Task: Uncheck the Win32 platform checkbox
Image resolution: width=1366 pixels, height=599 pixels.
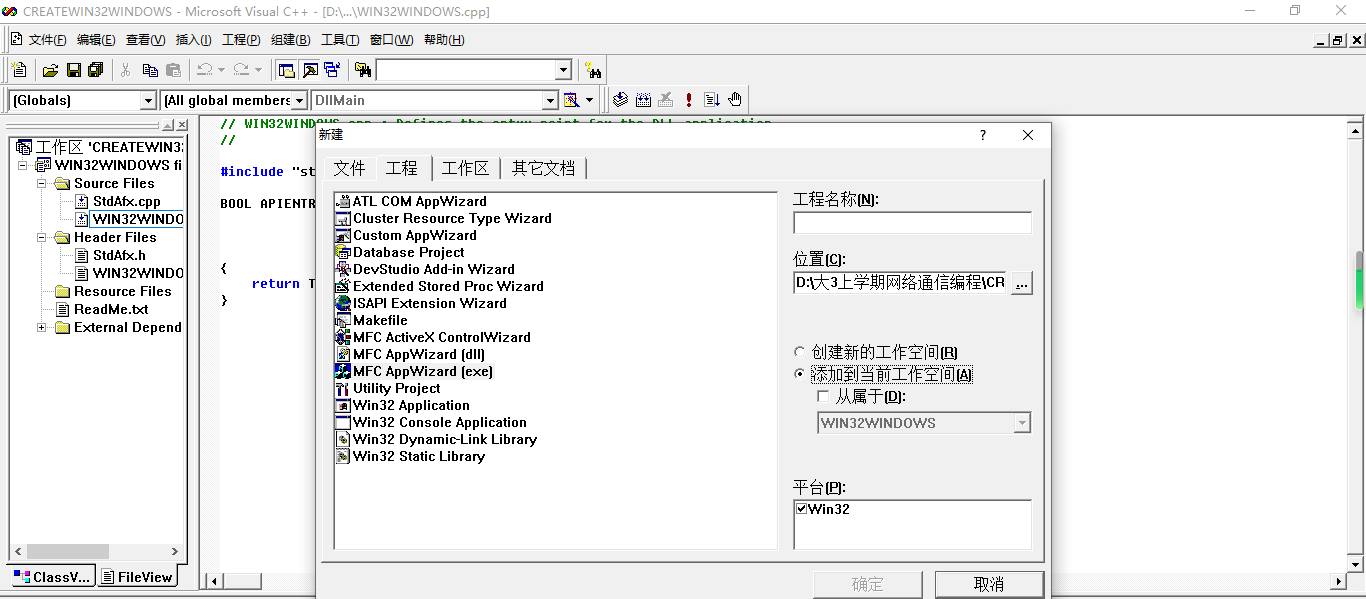Action: pos(802,508)
